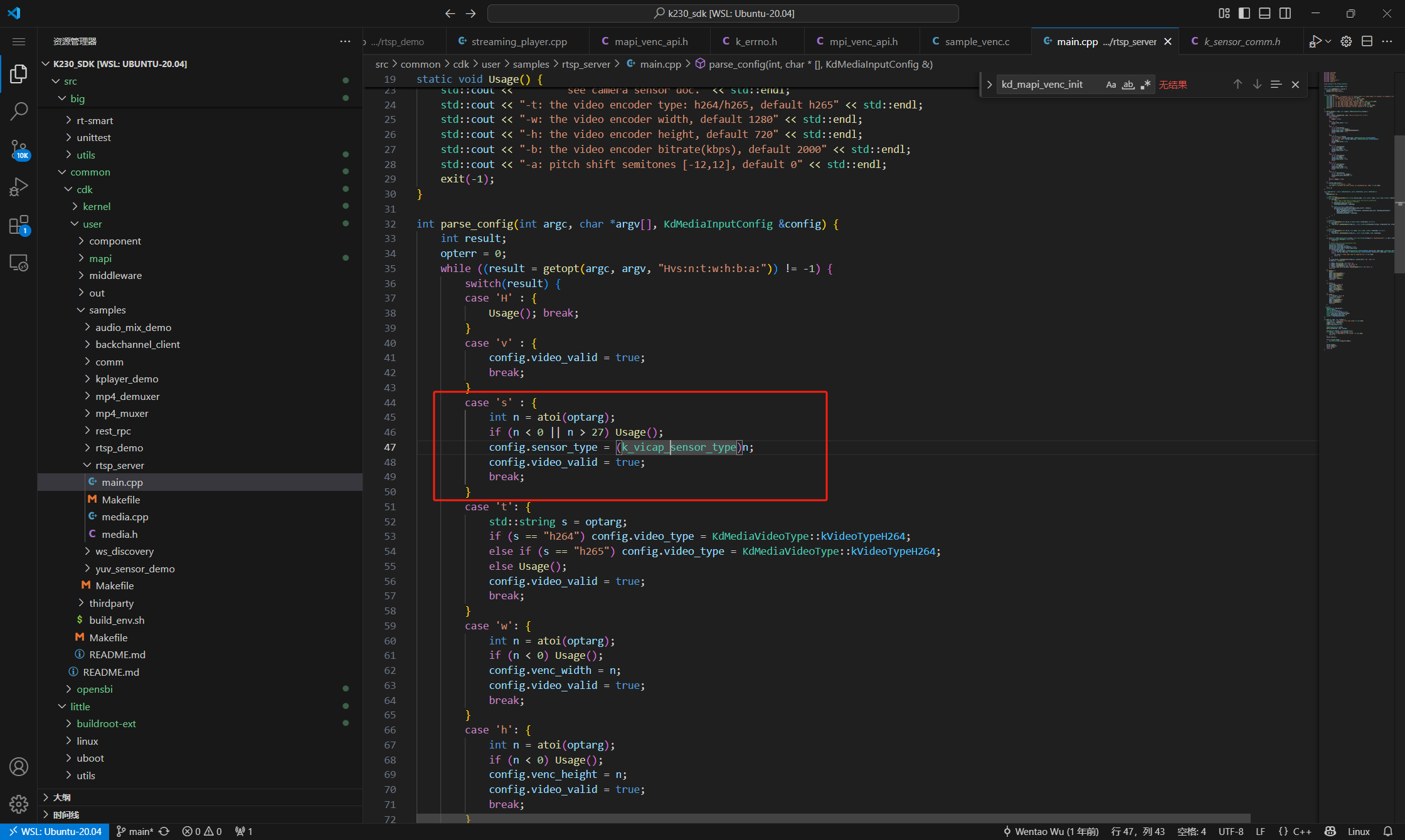Image resolution: width=1405 pixels, height=840 pixels.
Task: Toggle primary side bar layout icon
Action: click(x=1244, y=13)
